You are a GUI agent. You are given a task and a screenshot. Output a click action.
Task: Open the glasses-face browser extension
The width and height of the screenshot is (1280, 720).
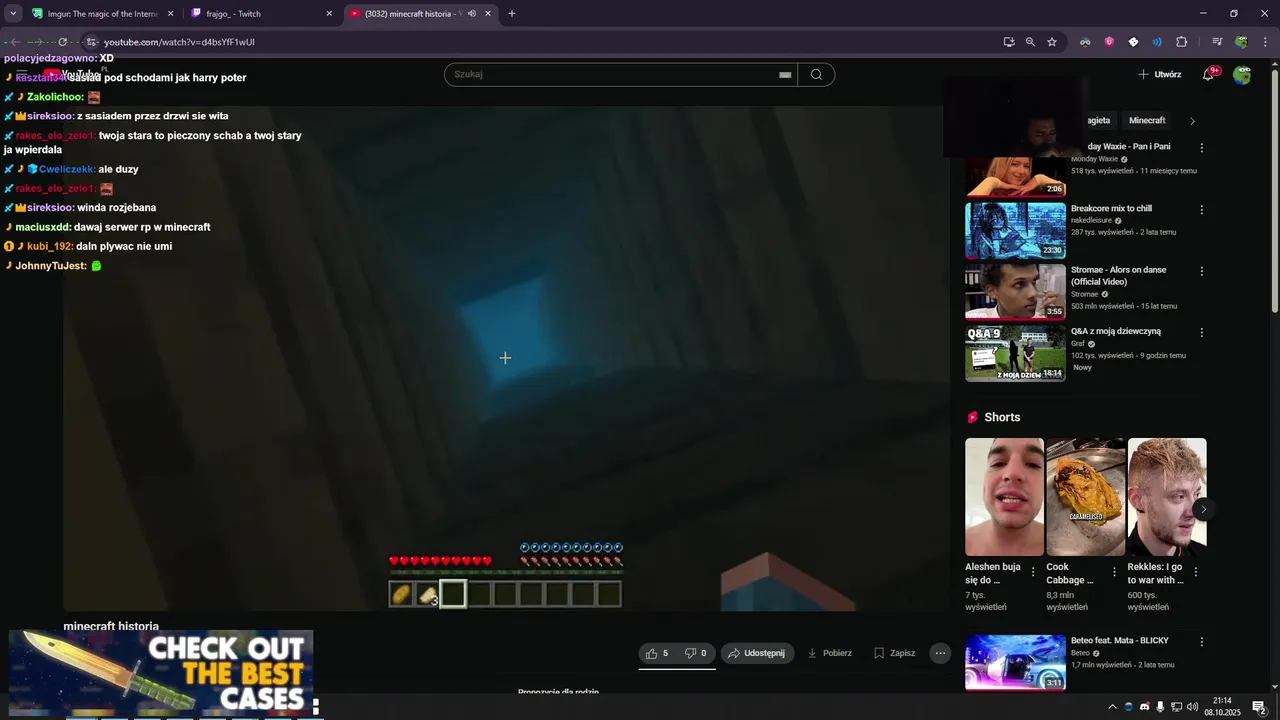click(x=1085, y=42)
